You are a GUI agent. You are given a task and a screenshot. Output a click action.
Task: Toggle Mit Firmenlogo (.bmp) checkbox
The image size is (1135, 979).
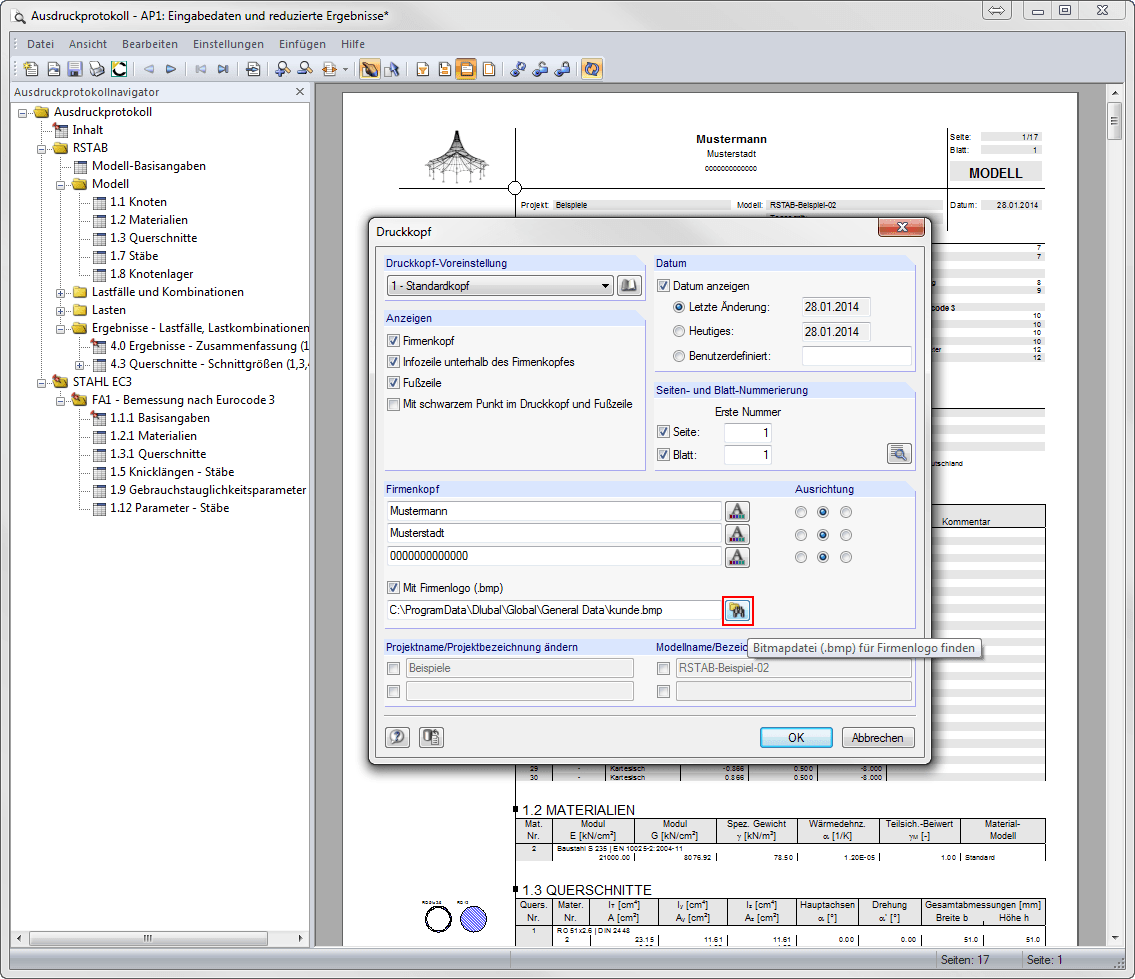(394, 588)
